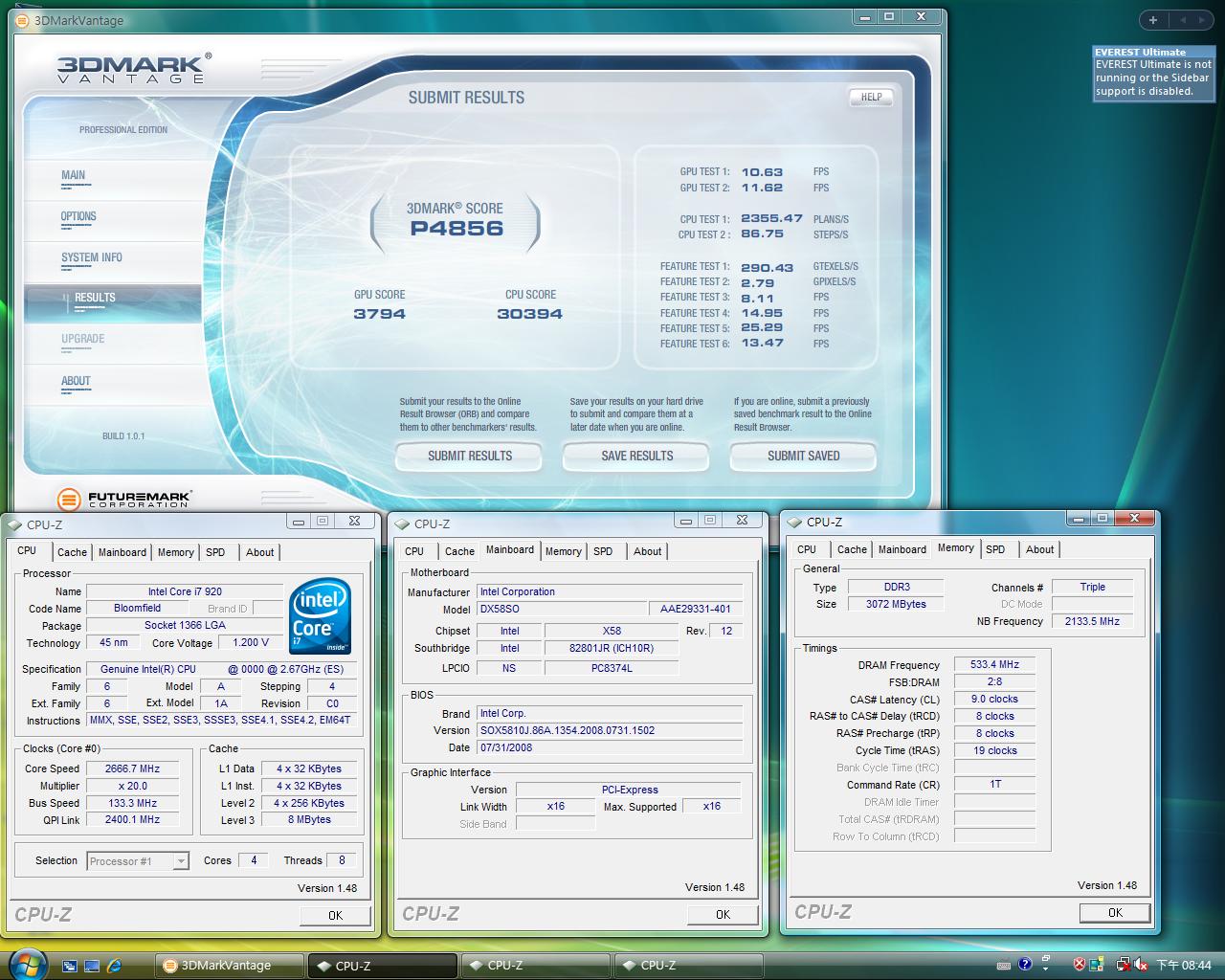The height and width of the screenshot is (980, 1225).
Task: Open Cache tab in CPU-Z Timings window
Action: click(x=852, y=549)
